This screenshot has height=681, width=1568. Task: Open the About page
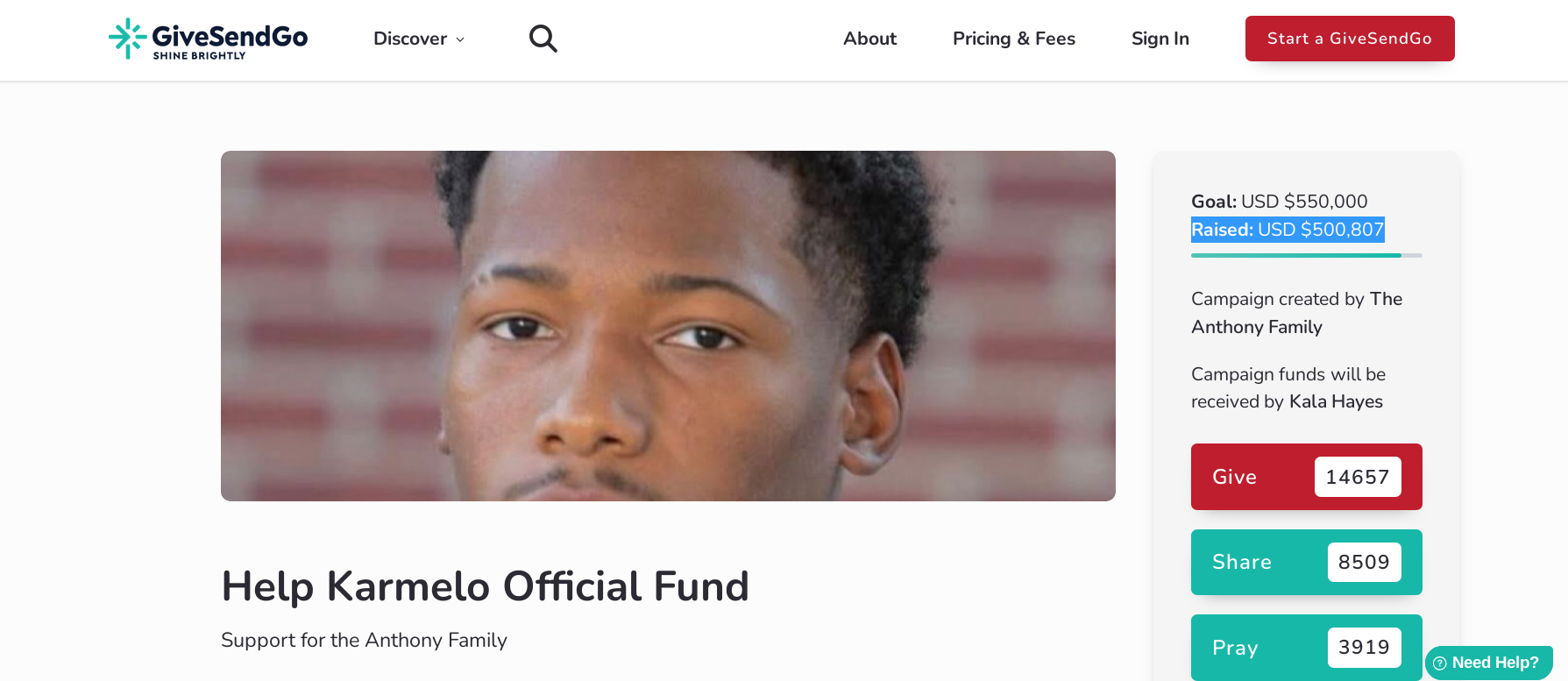click(869, 39)
